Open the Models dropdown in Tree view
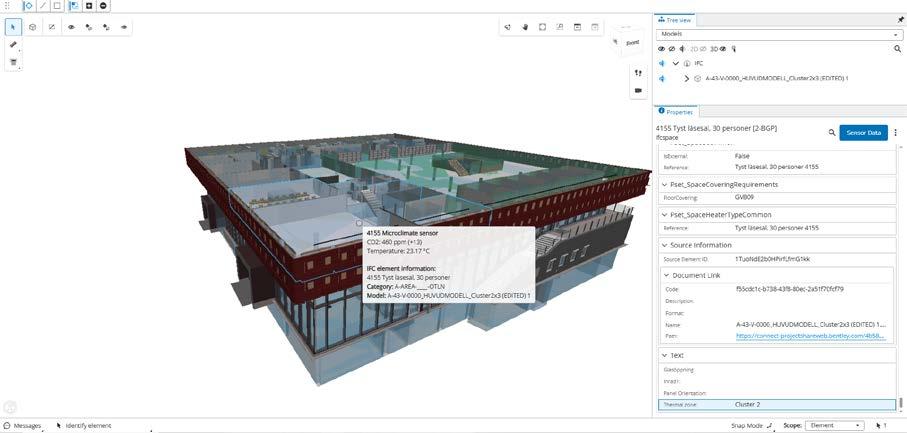The image size is (907, 433). pyautogui.click(x=779, y=35)
